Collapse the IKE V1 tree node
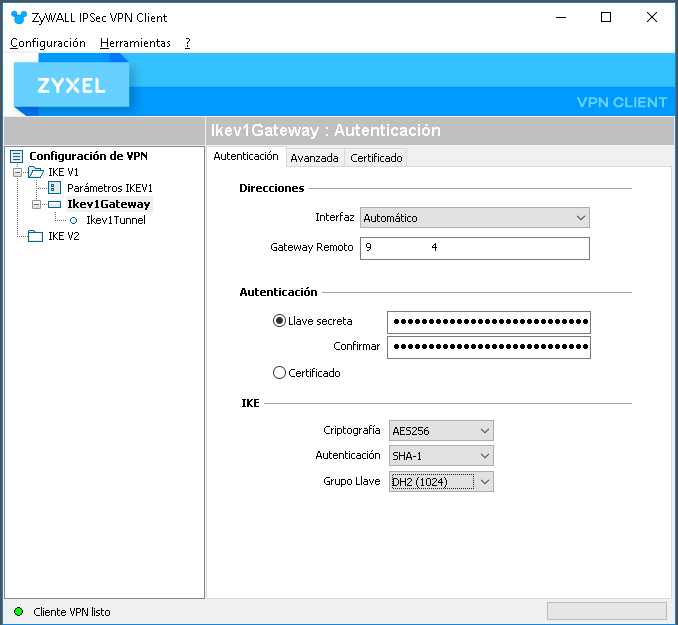Screen dimensions: 678x625 tap(17, 172)
